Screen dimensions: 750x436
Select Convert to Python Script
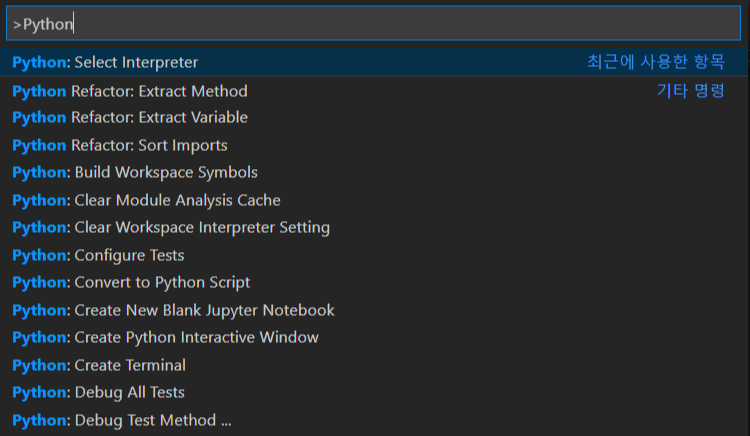pos(131,282)
